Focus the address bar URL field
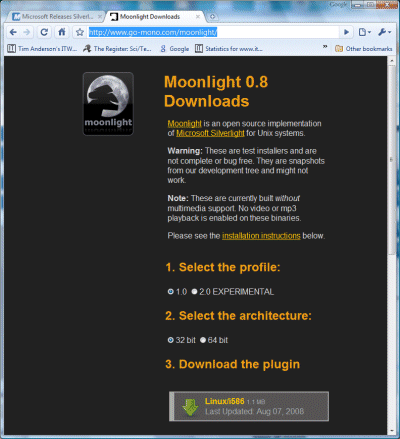The height and width of the screenshot is (439, 400). pos(213,32)
